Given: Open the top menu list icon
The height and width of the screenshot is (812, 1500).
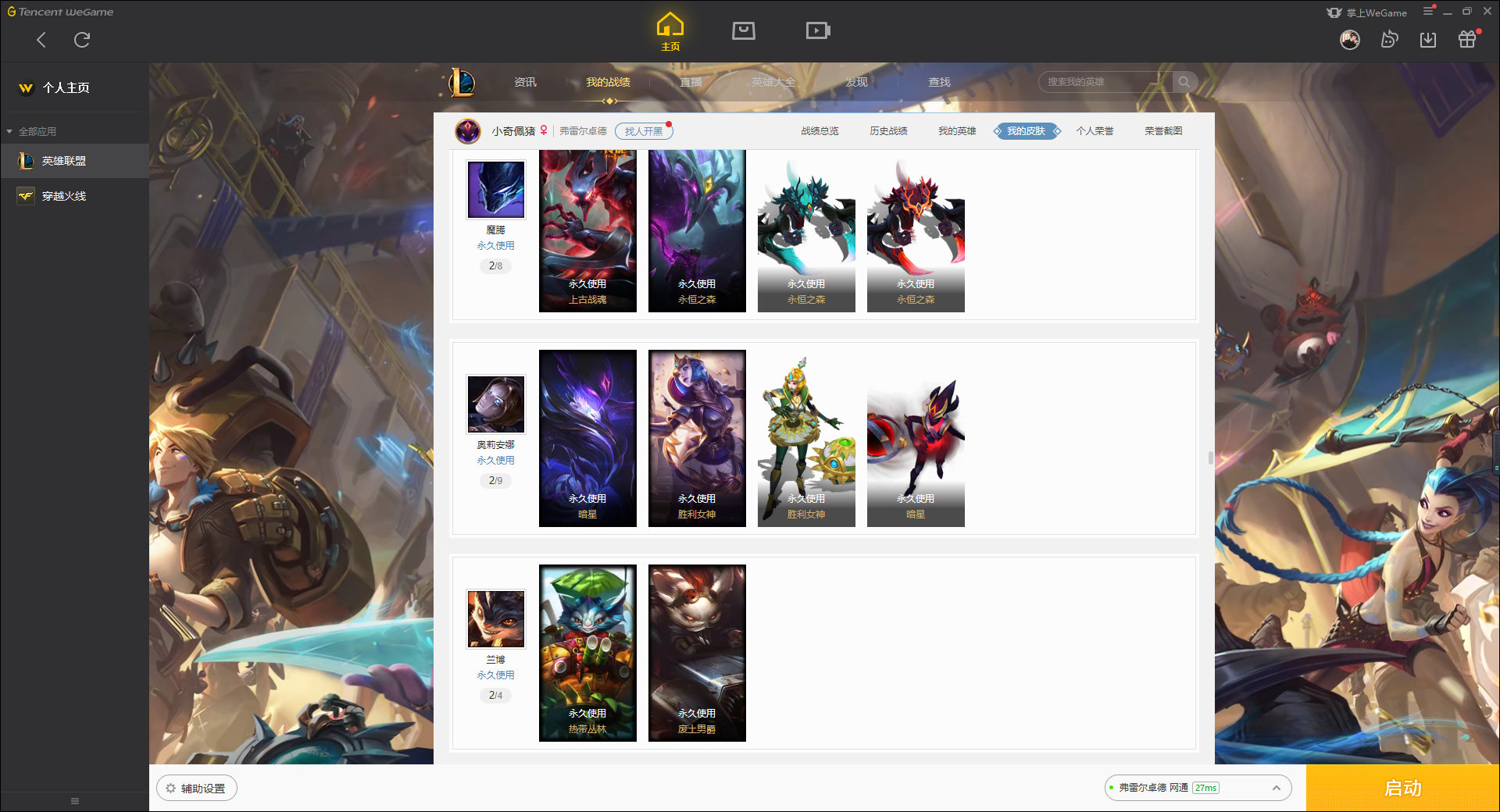Looking at the screenshot, I should pos(1428,11).
